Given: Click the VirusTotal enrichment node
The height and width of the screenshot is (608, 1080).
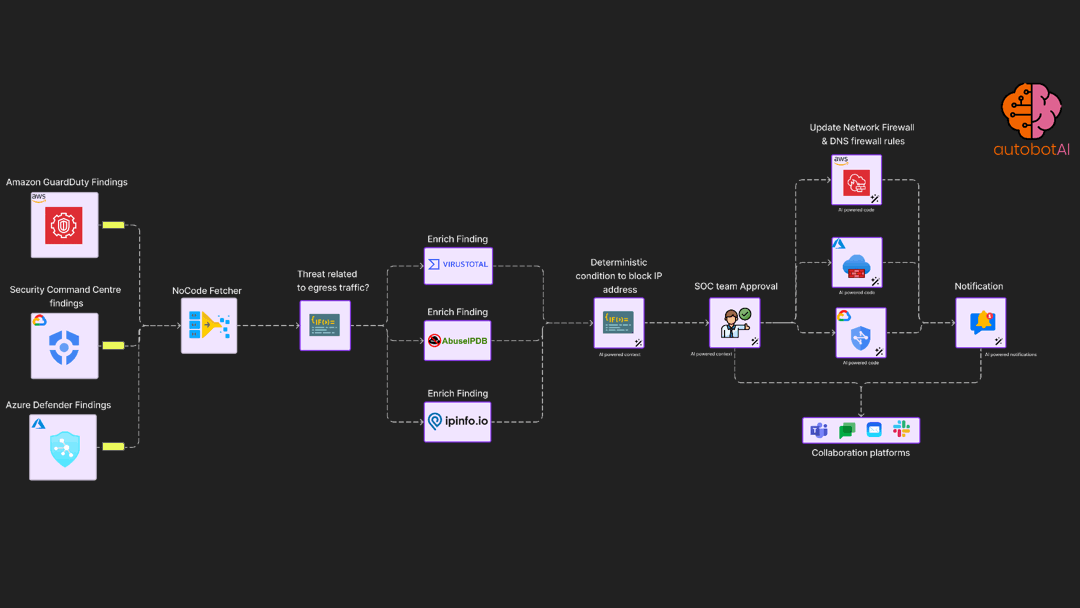Looking at the screenshot, I should click(457, 265).
